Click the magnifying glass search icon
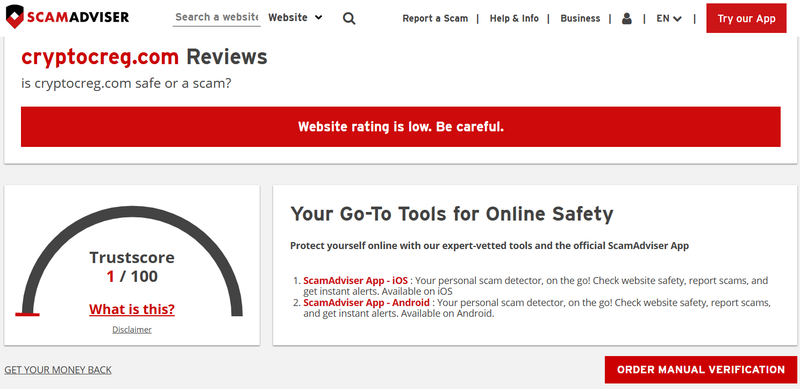800x389 pixels. pyautogui.click(x=349, y=18)
